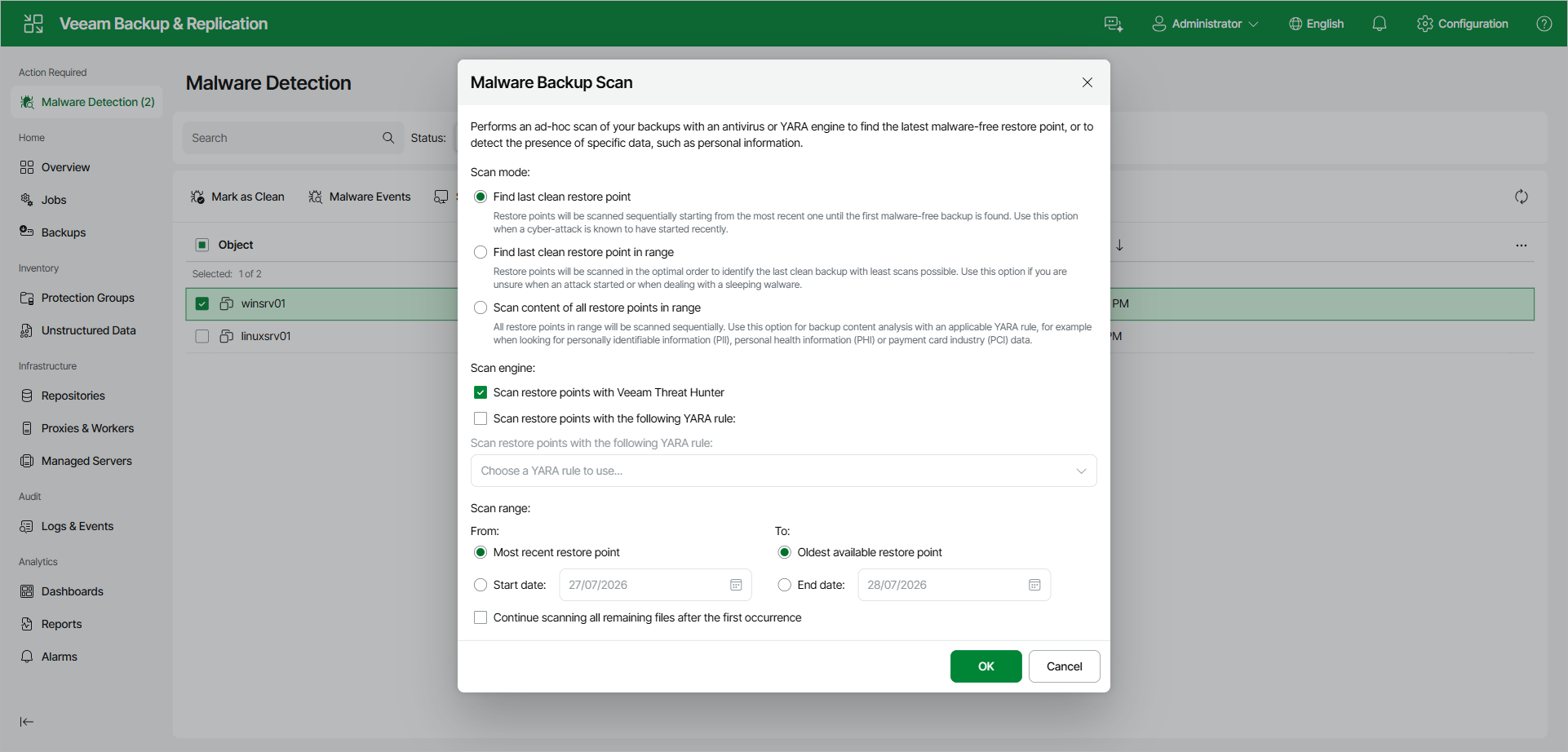The image size is (1568, 752).
Task: Click Malware Events toolbar button
Action: (359, 197)
